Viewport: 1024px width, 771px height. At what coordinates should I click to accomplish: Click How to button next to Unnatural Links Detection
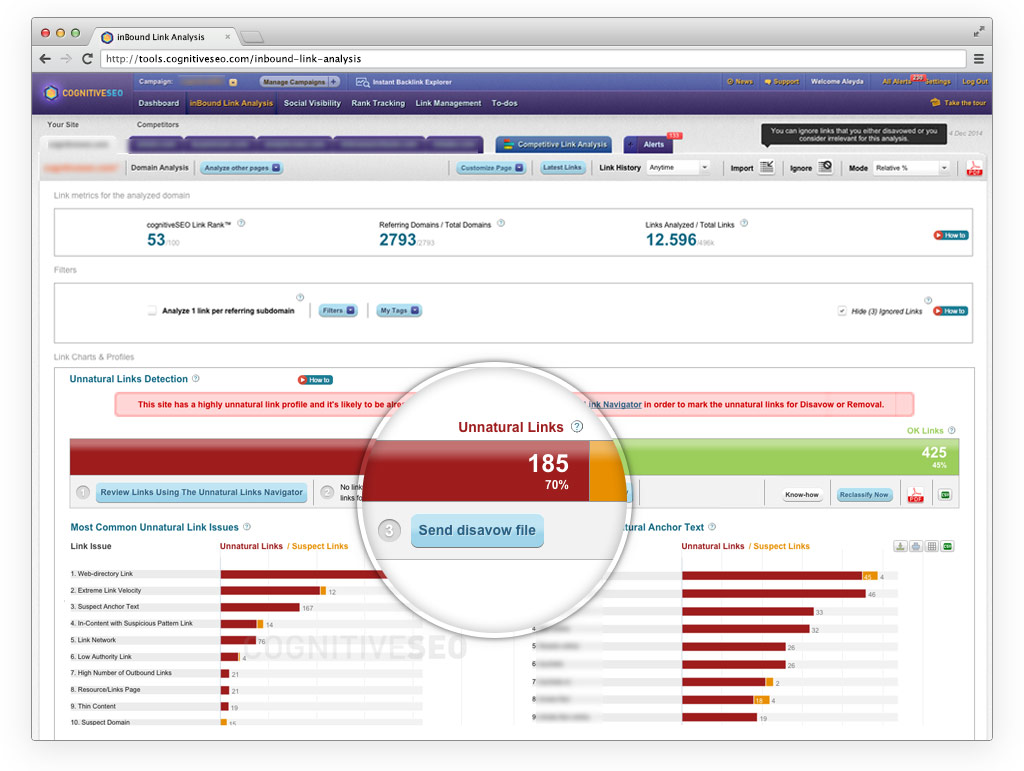point(315,379)
